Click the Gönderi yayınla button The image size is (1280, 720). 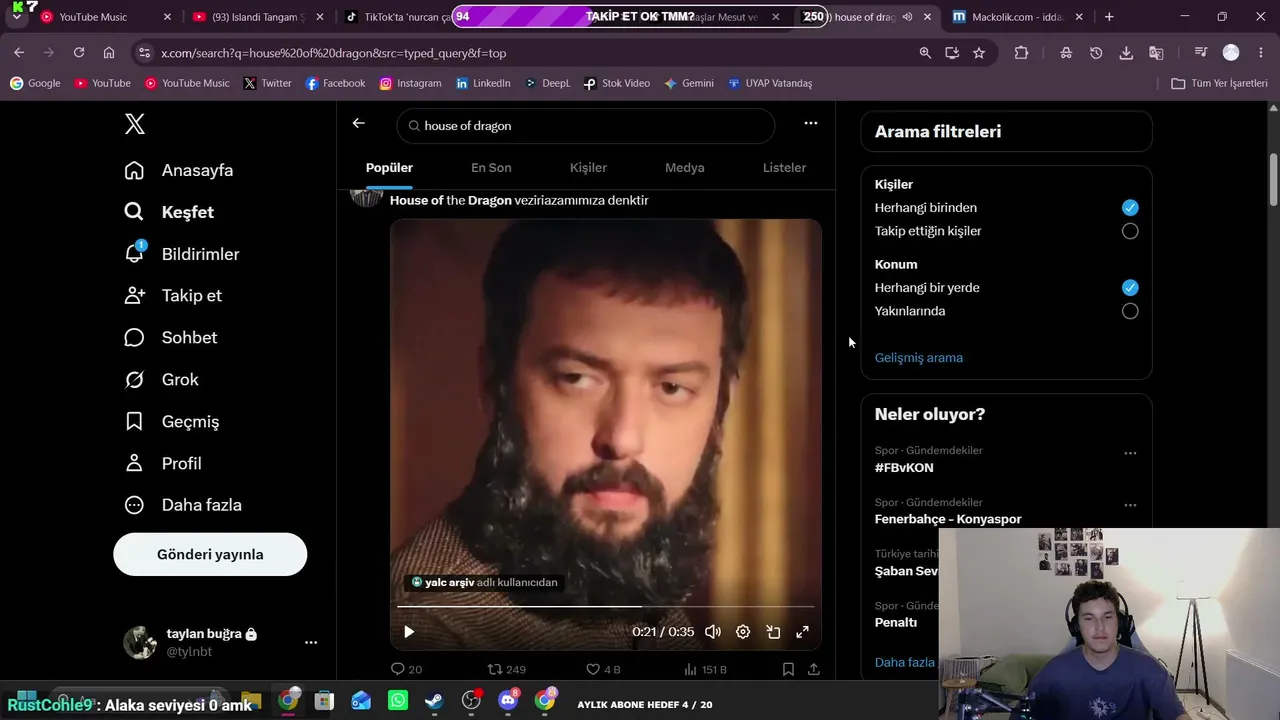[x=210, y=554]
